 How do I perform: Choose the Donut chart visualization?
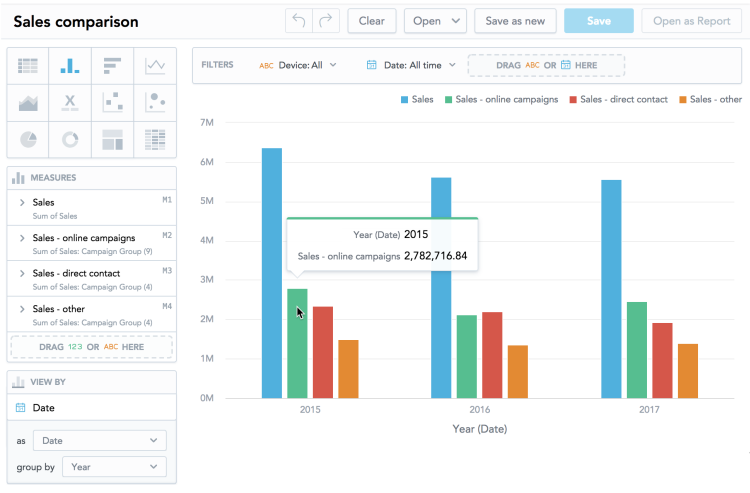tap(70, 139)
